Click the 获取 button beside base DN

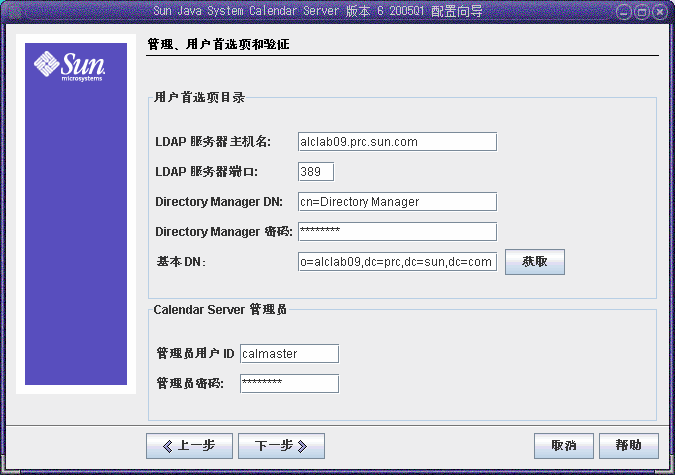535,262
